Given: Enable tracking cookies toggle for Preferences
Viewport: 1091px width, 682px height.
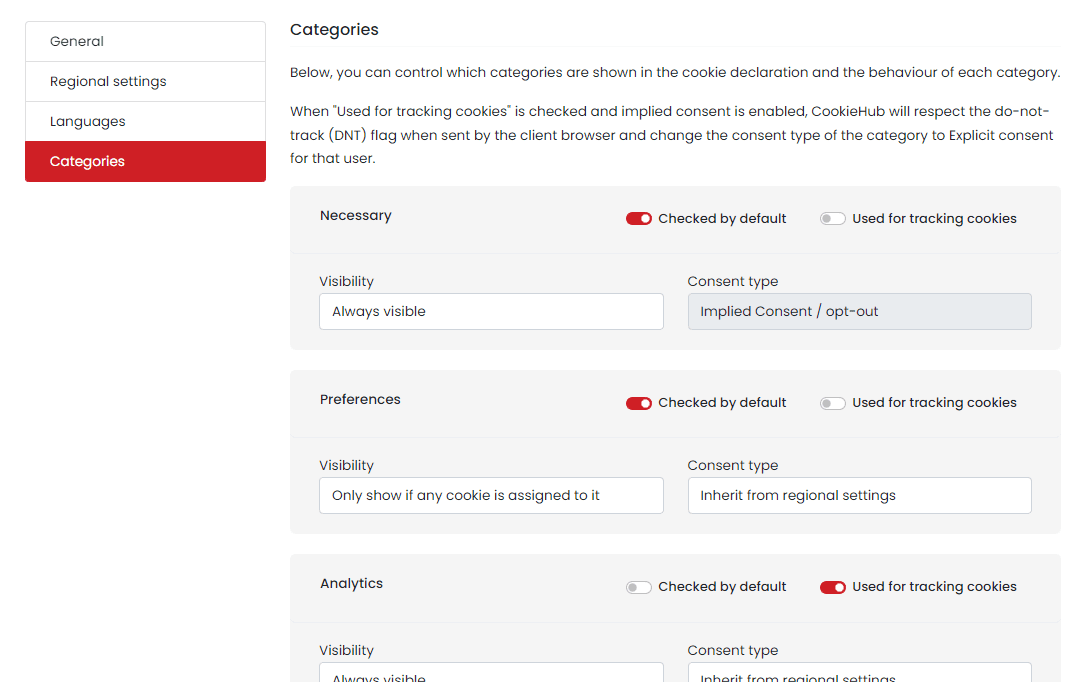Looking at the screenshot, I should point(832,403).
